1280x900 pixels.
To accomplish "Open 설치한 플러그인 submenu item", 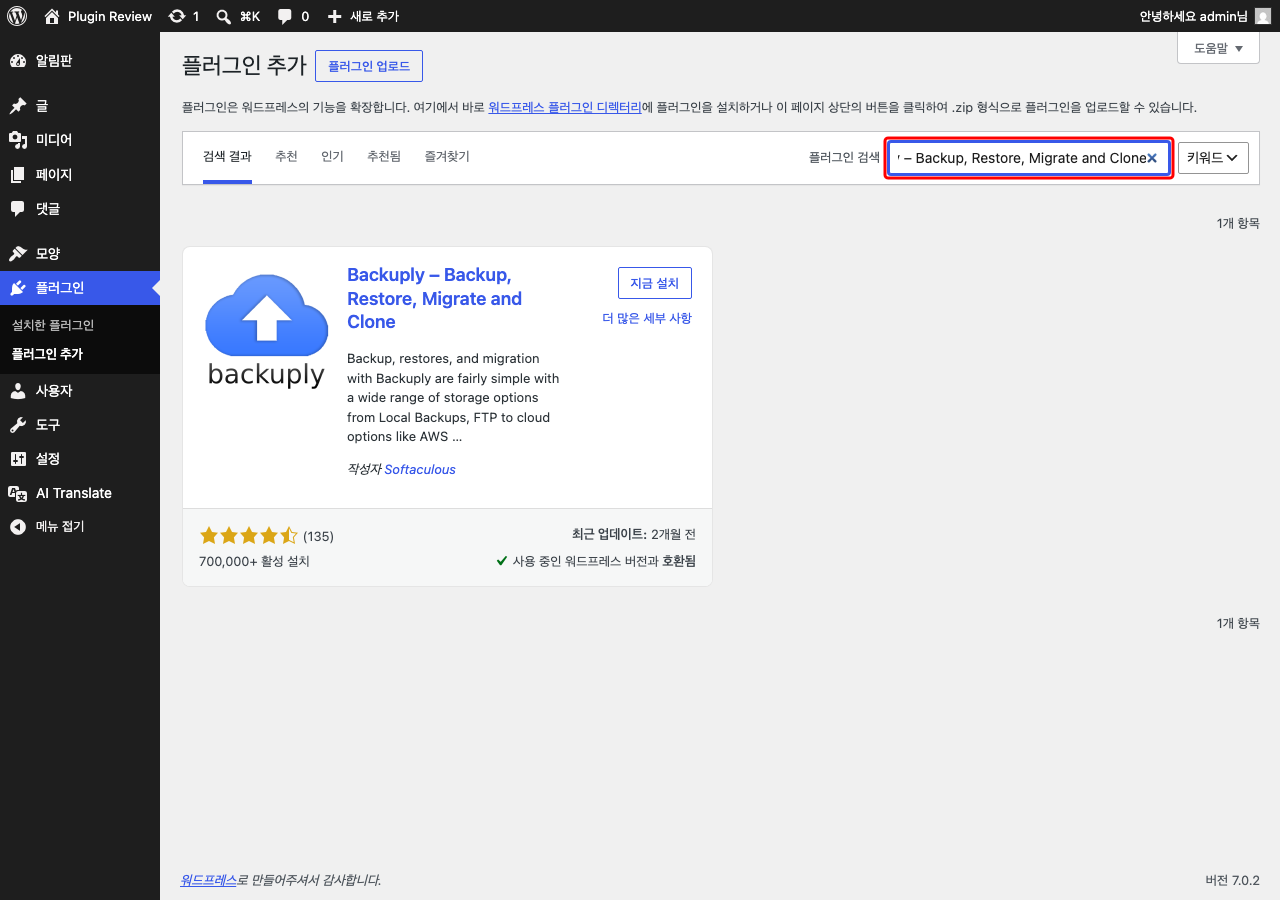I will (x=53, y=325).
